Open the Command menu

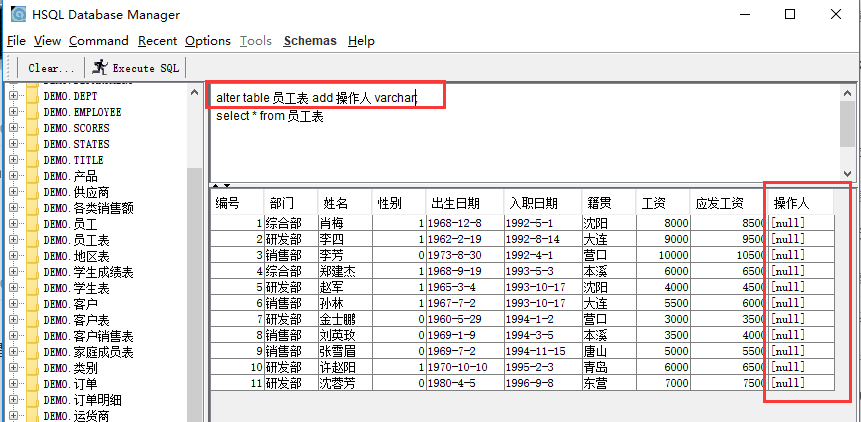[99, 41]
